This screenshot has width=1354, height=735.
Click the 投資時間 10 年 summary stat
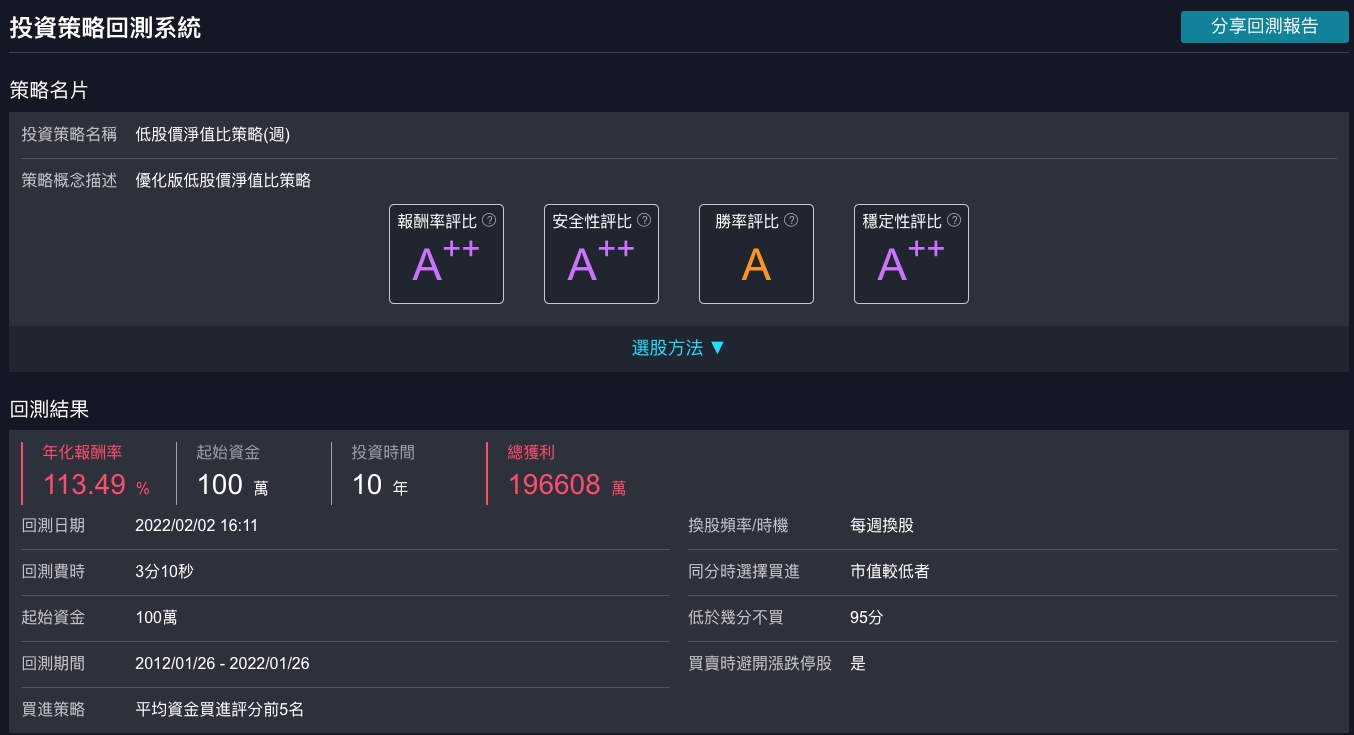click(379, 485)
